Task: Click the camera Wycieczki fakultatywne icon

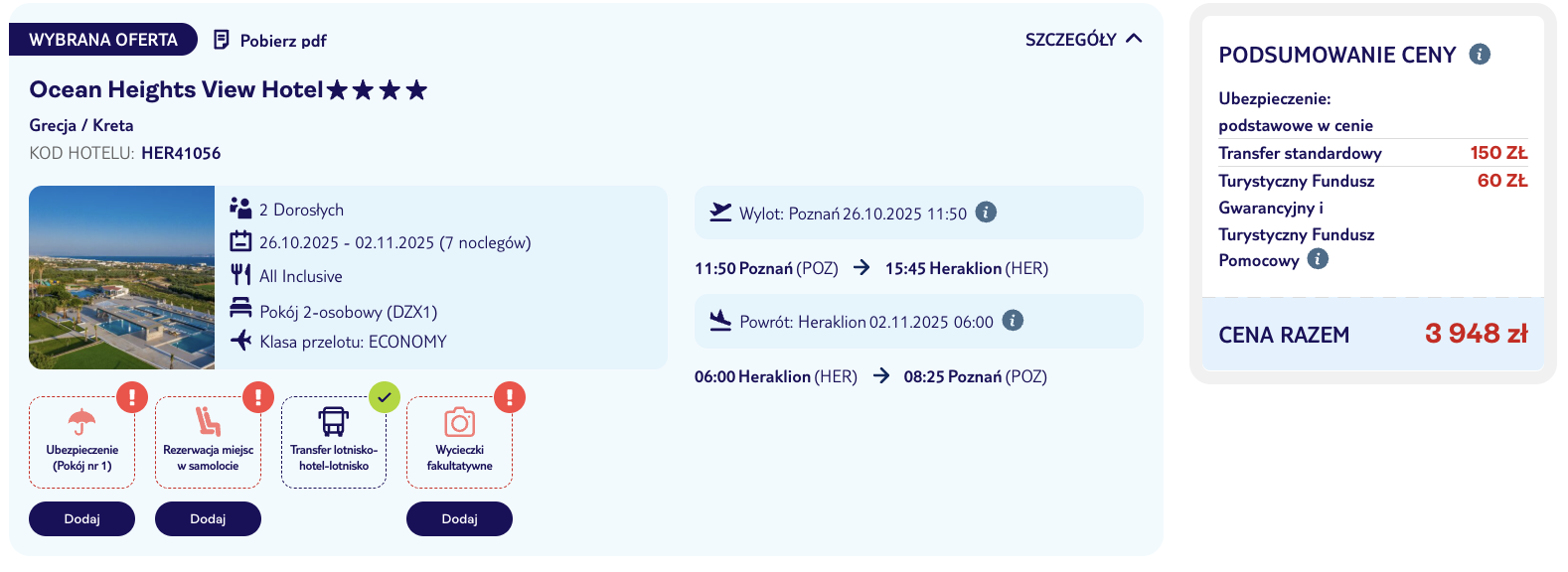Action: tap(459, 422)
